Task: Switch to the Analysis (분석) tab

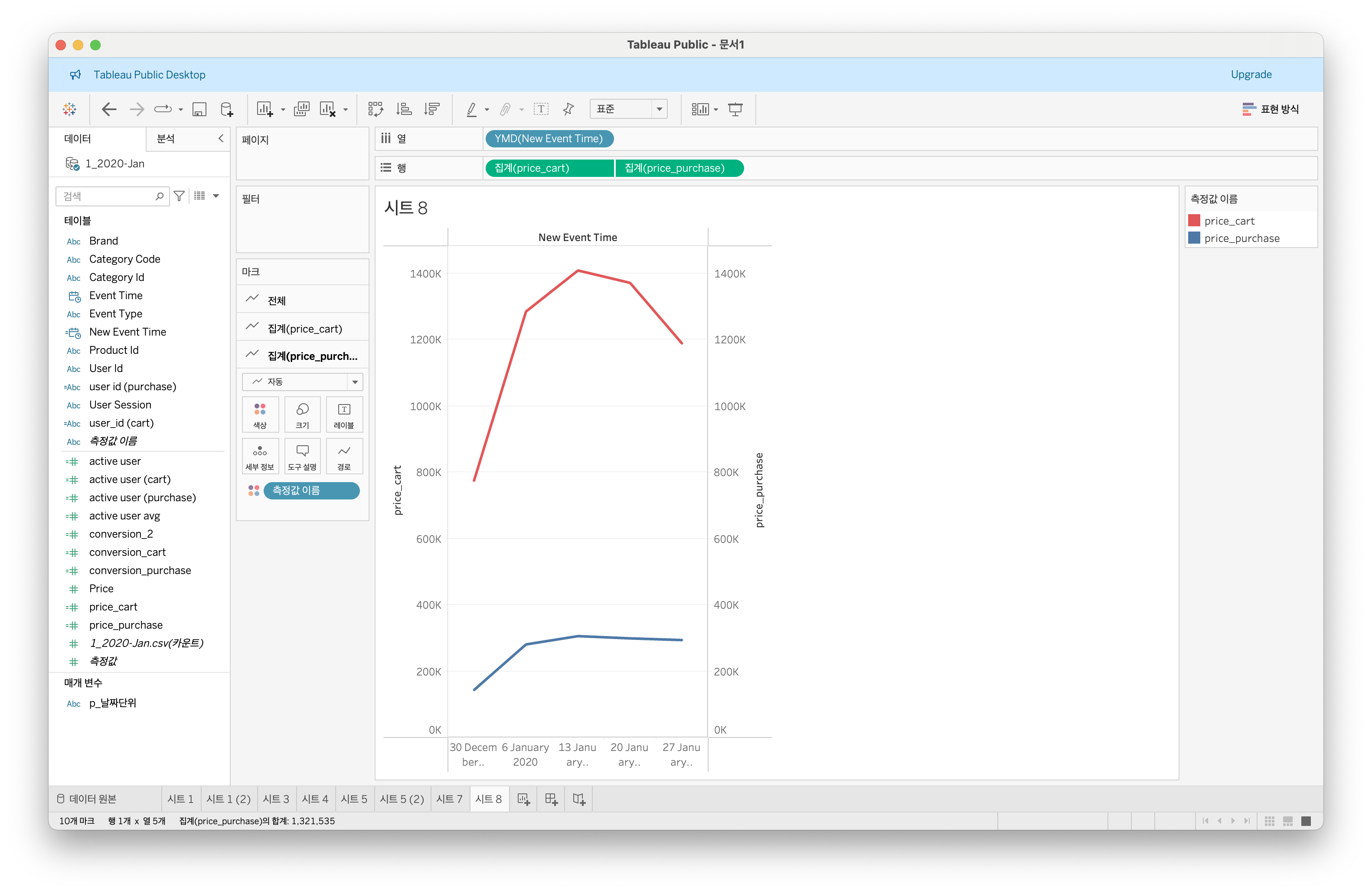Action: 166,138
